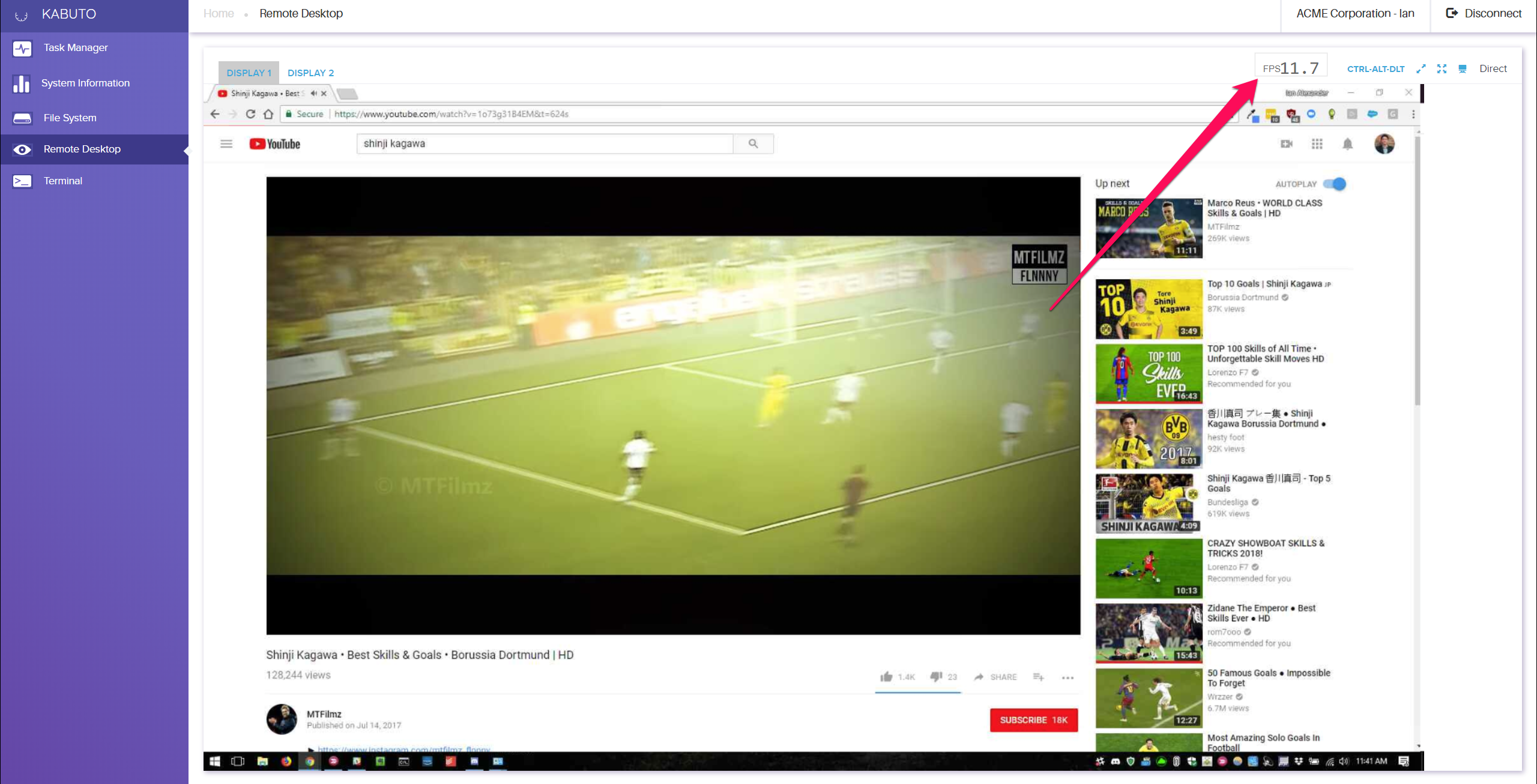1537x784 pixels.
Task: Open the YouTube apps grid icon
Action: (1317, 144)
